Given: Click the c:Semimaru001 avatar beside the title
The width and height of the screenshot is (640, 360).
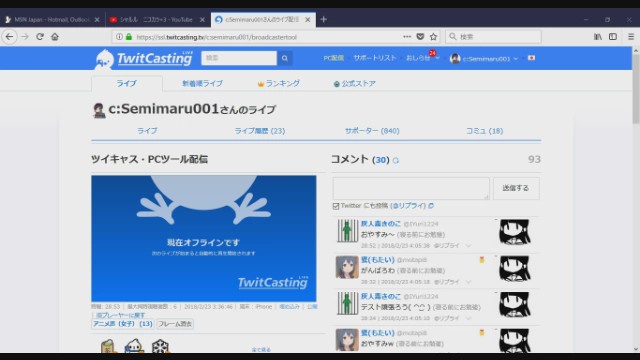Looking at the screenshot, I should point(99,110).
